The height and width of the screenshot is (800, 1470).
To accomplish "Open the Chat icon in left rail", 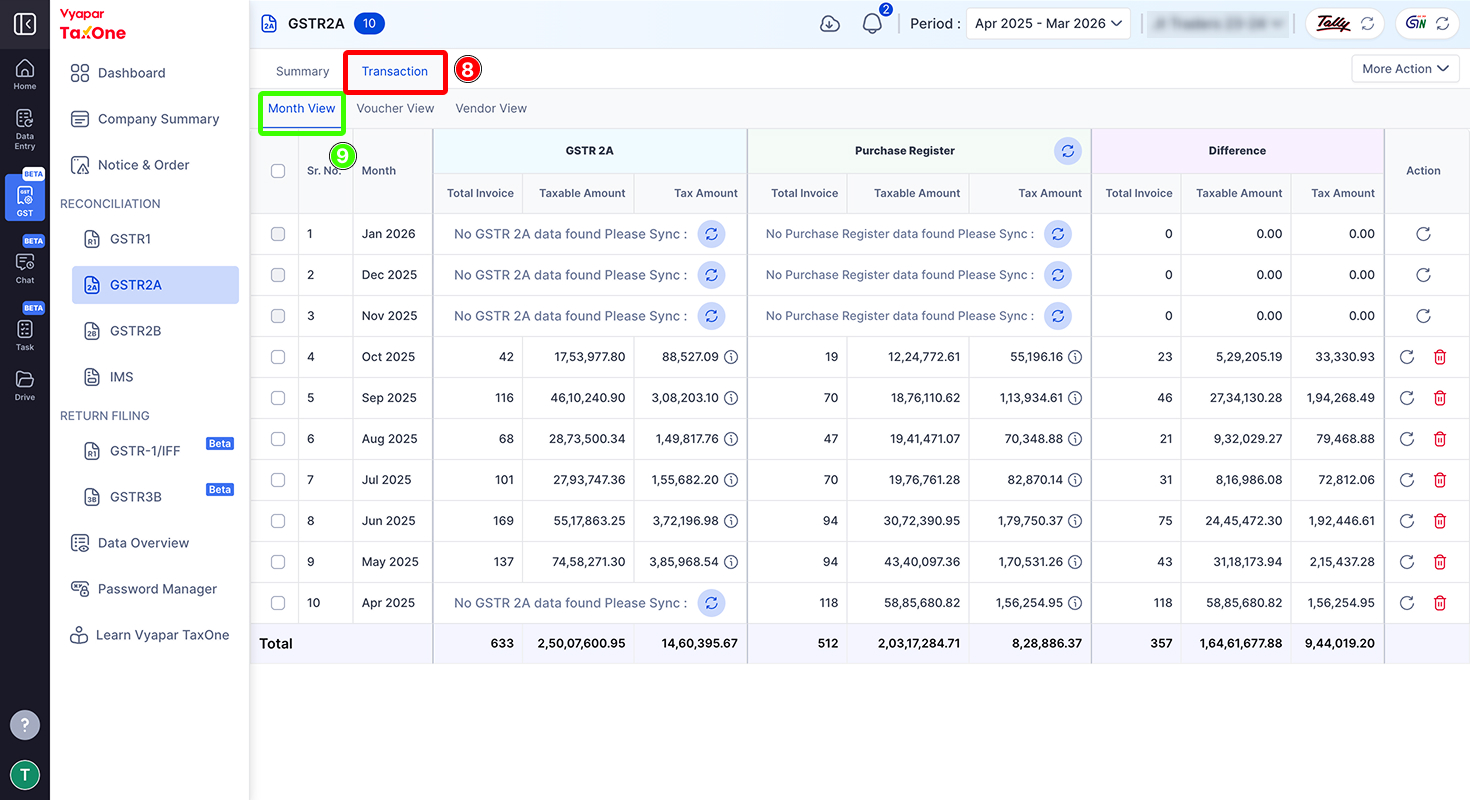I will (x=25, y=266).
